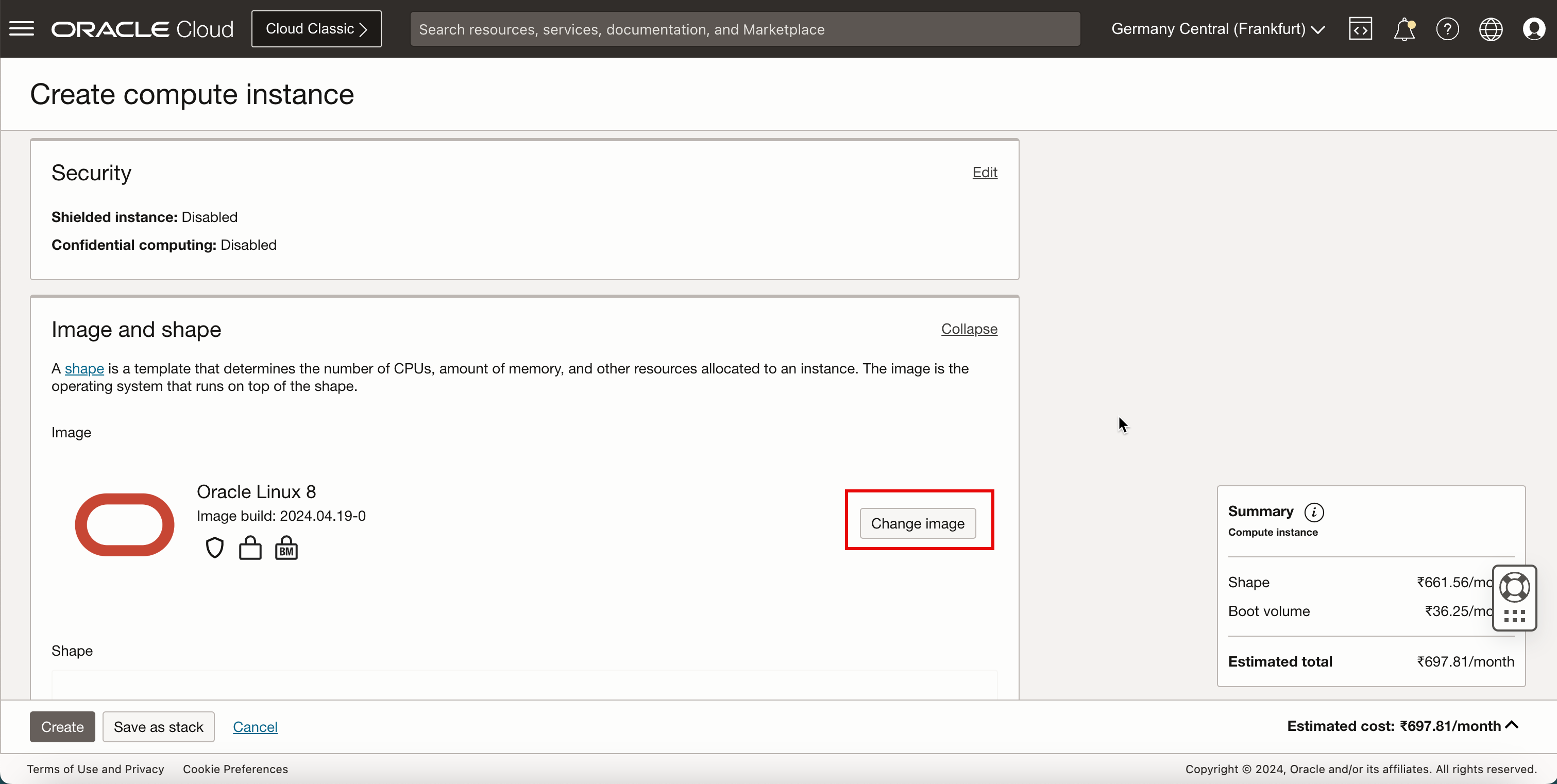Image resolution: width=1557 pixels, height=784 pixels.
Task: Focus the search resources input field
Action: click(744, 29)
